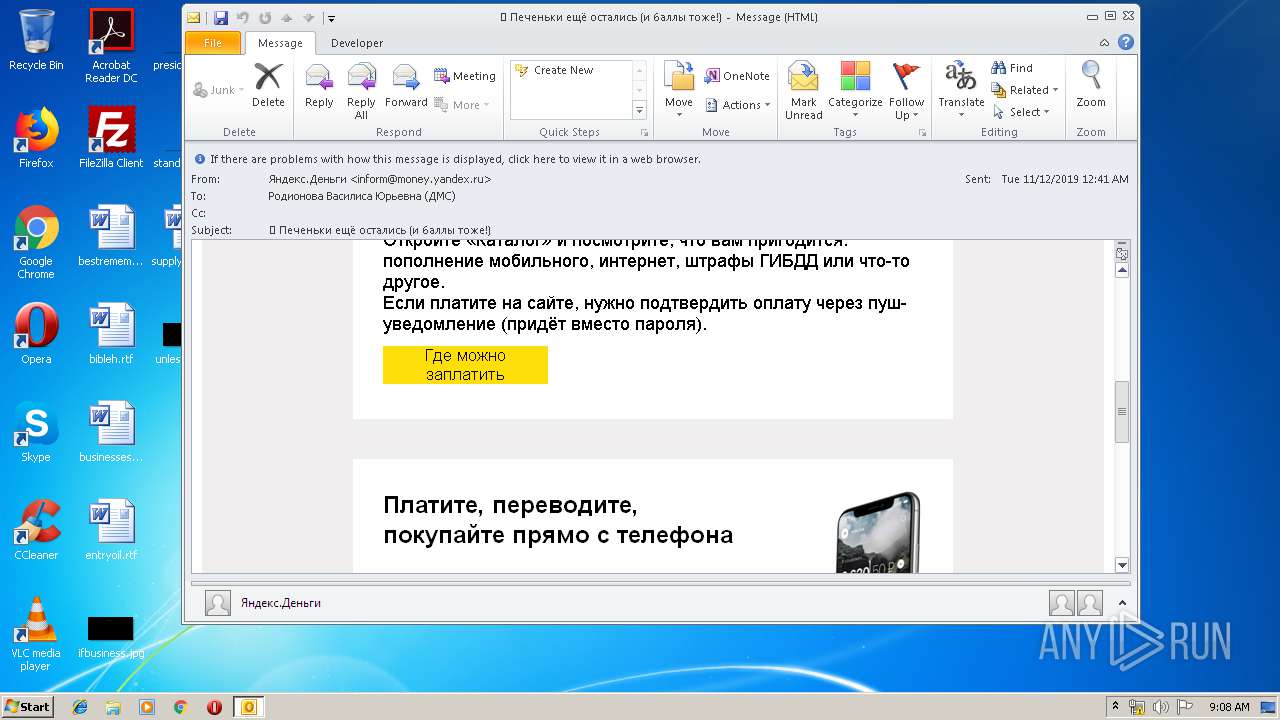
Task: Open the Quick Steps dialog launcher
Action: [644, 132]
